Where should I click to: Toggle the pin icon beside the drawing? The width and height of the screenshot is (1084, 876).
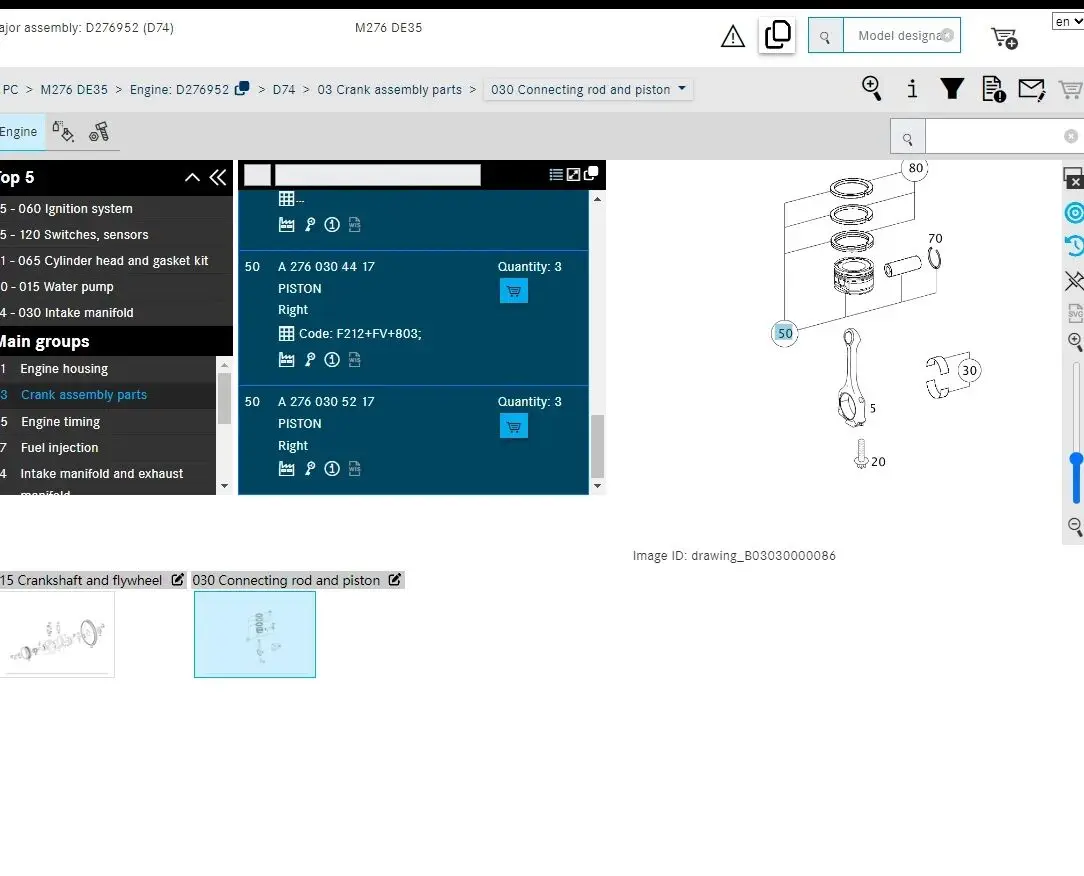[1075, 280]
